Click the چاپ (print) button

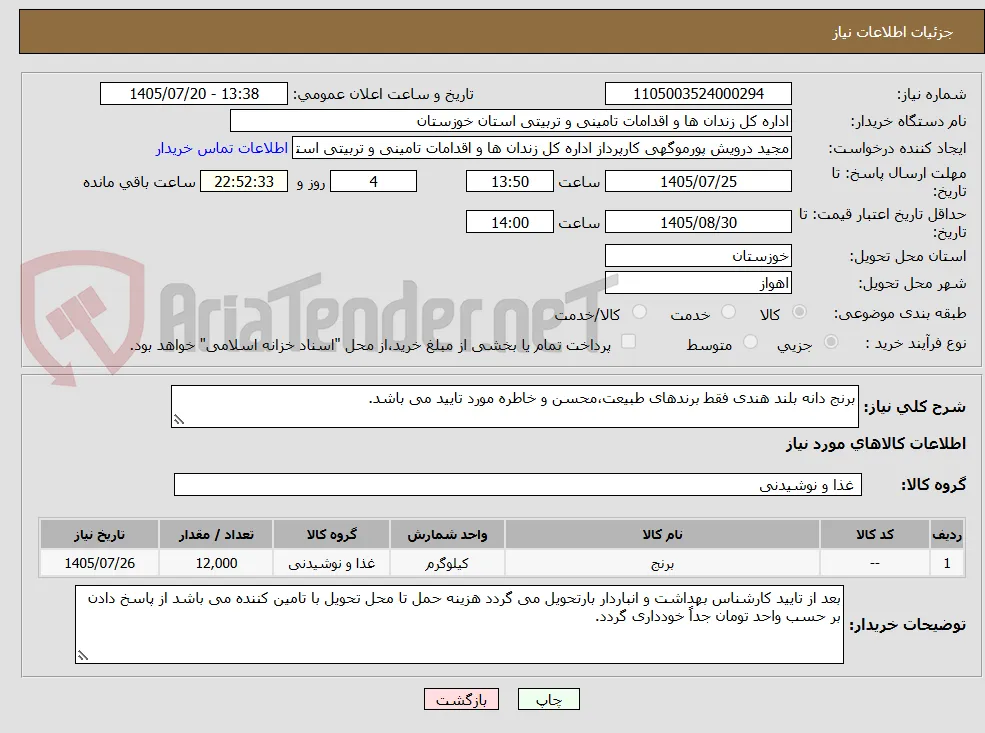pyautogui.click(x=548, y=699)
